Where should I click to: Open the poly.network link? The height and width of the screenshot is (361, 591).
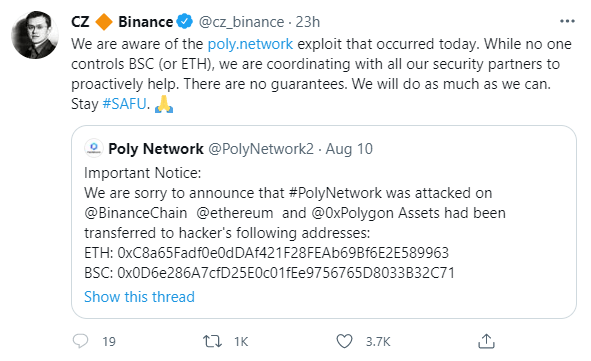click(x=250, y=44)
